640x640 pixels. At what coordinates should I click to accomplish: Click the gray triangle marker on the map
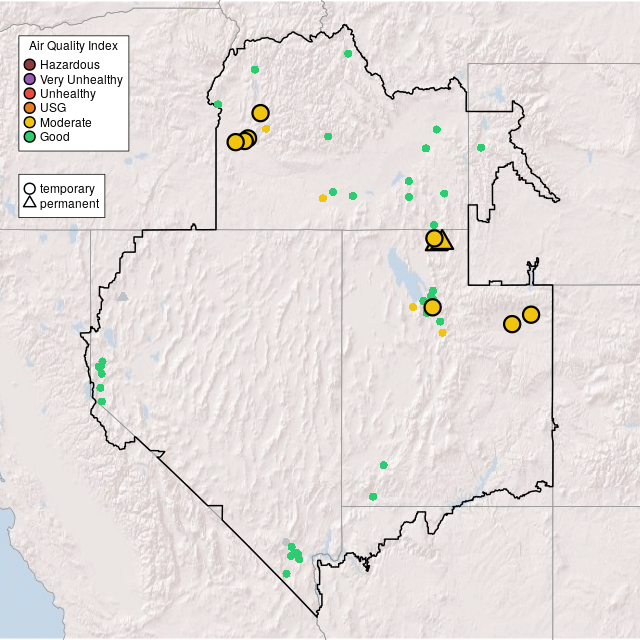[122, 296]
